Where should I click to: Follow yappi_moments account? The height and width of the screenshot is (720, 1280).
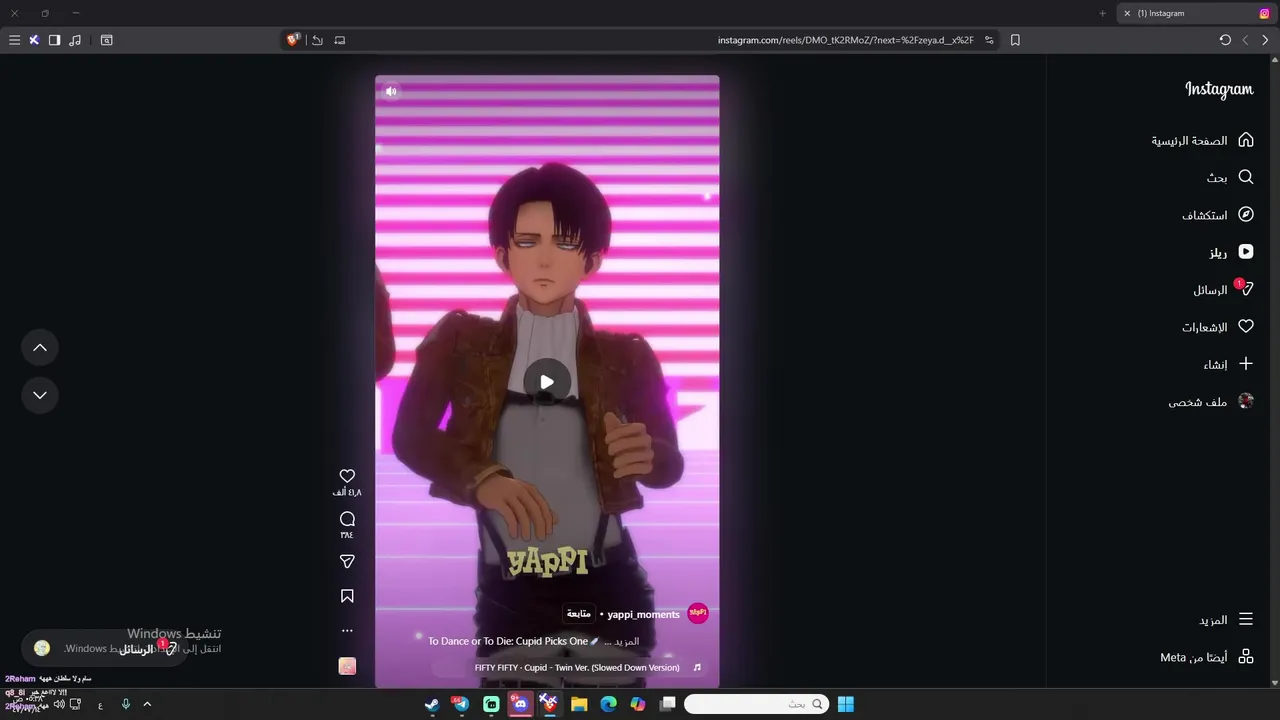point(579,614)
